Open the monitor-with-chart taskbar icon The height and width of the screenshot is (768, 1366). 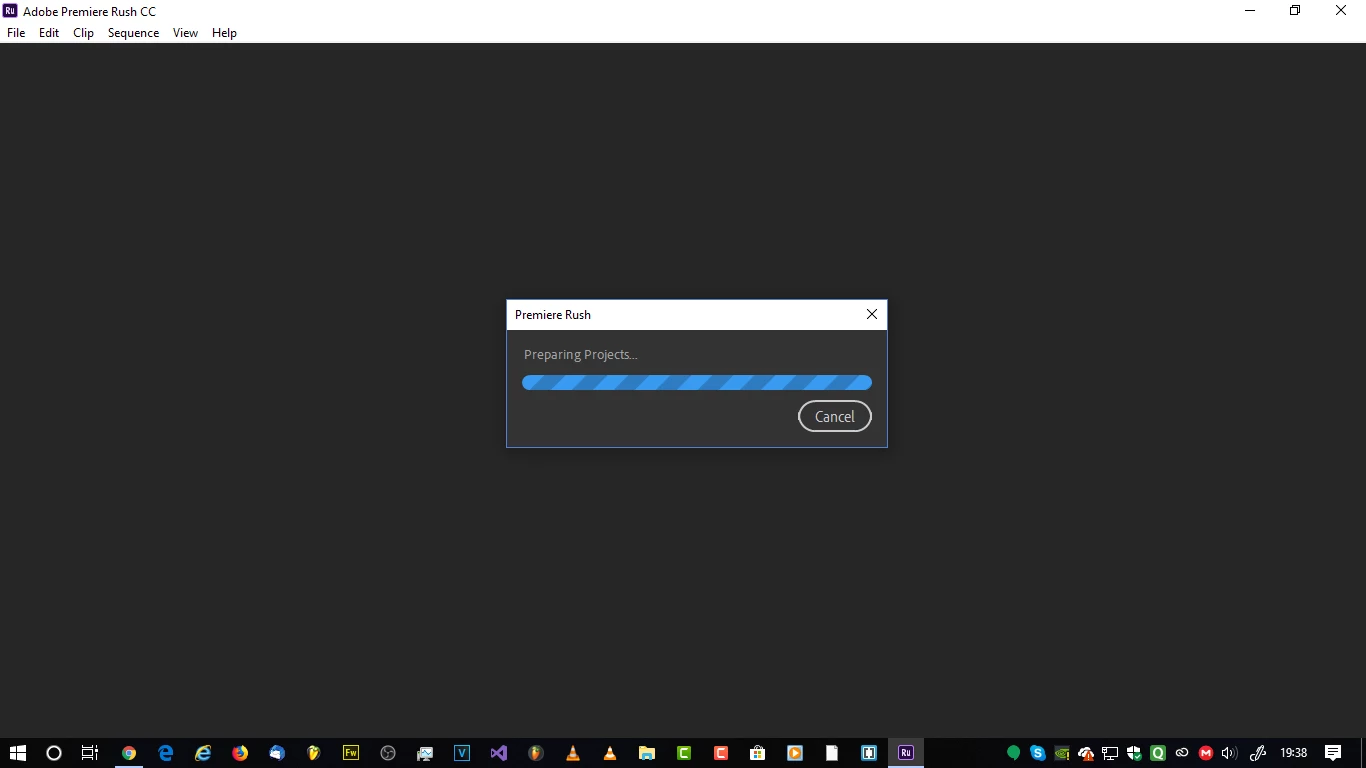tap(425, 753)
